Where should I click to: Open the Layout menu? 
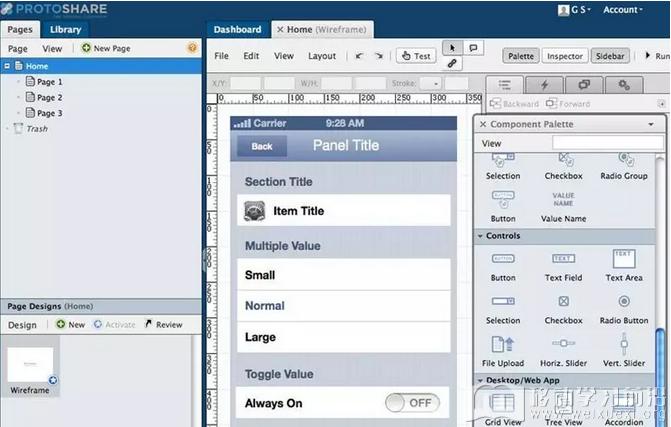click(322, 56)
